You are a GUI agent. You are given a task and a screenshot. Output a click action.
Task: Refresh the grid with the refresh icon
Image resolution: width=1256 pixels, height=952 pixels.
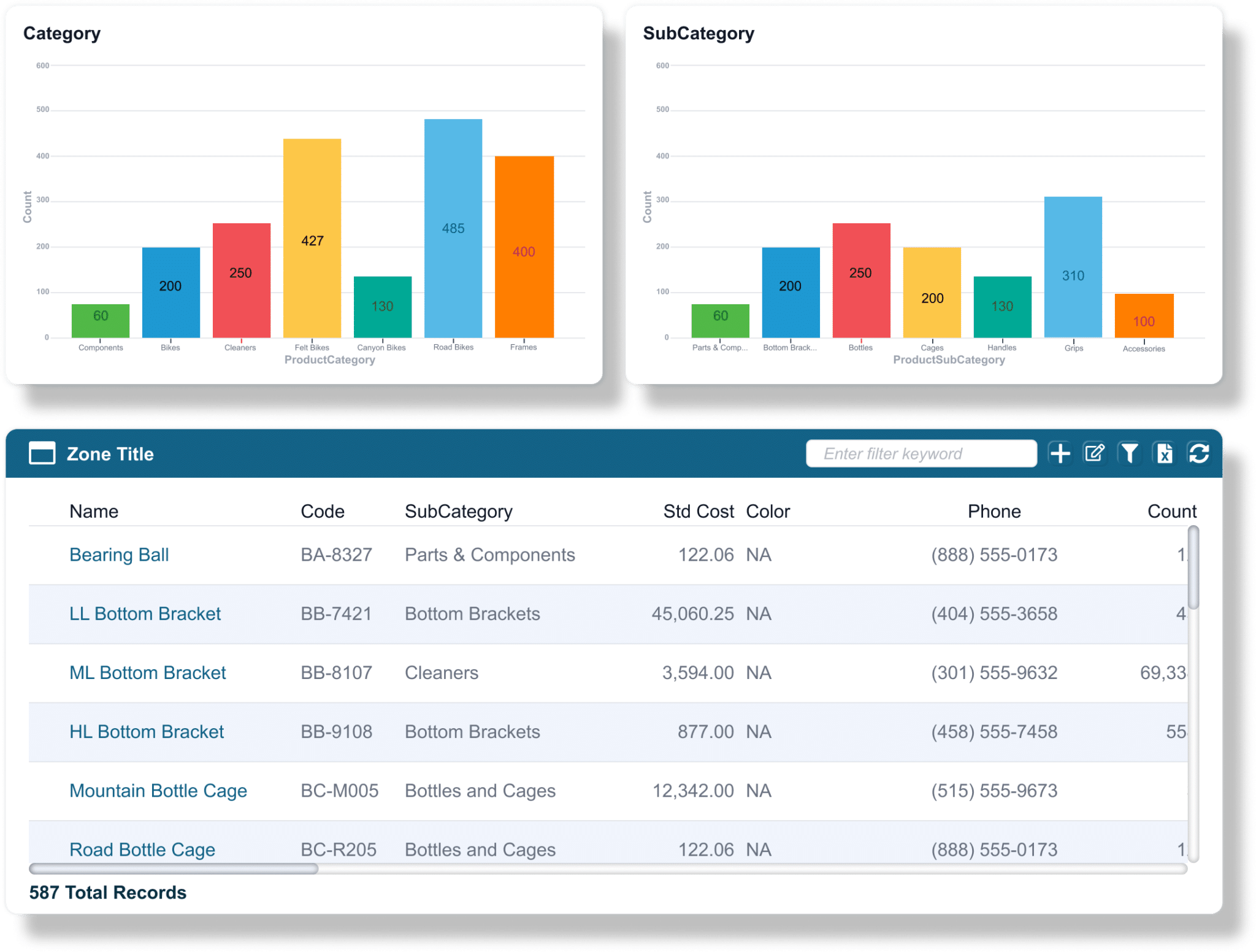[x=1199, y=453]
